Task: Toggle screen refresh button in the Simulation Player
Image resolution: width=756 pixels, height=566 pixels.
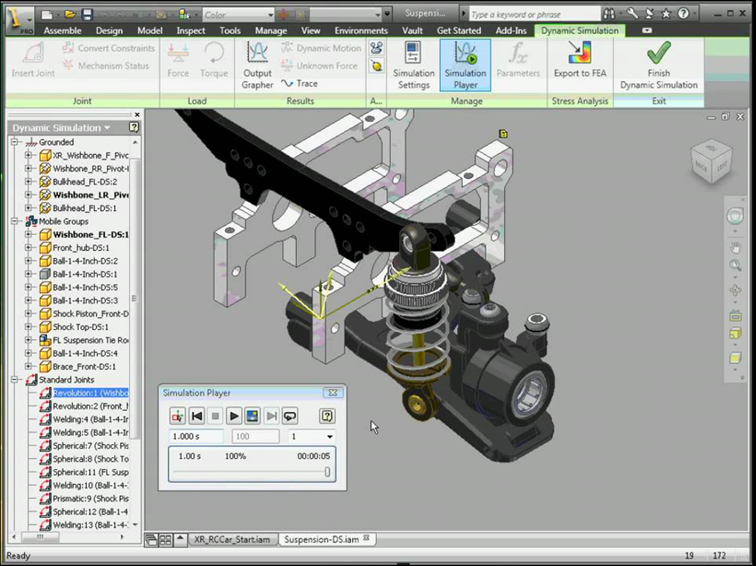Action: tap(252, 416)
